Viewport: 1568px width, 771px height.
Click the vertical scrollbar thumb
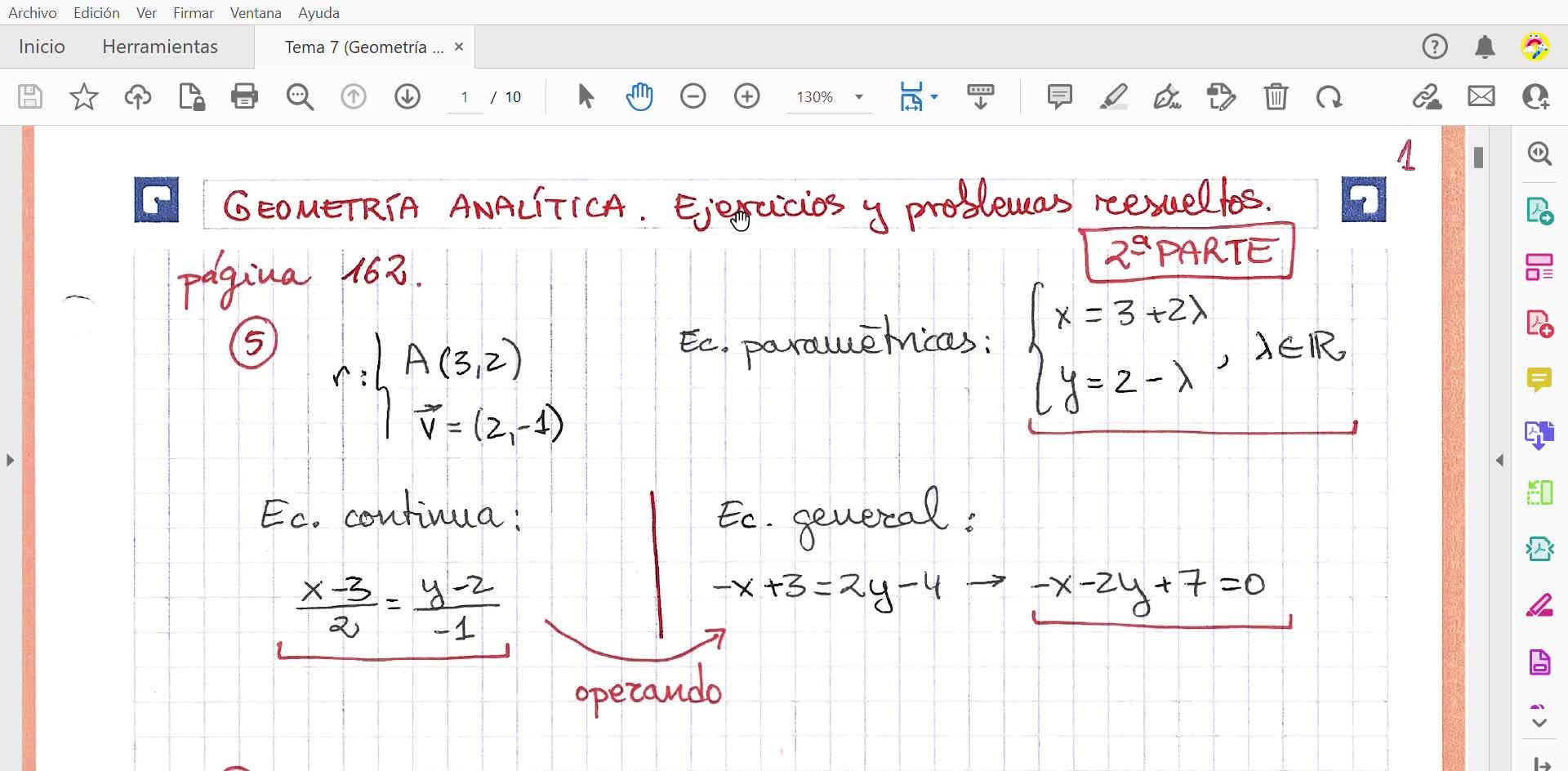pos(1478,157)
